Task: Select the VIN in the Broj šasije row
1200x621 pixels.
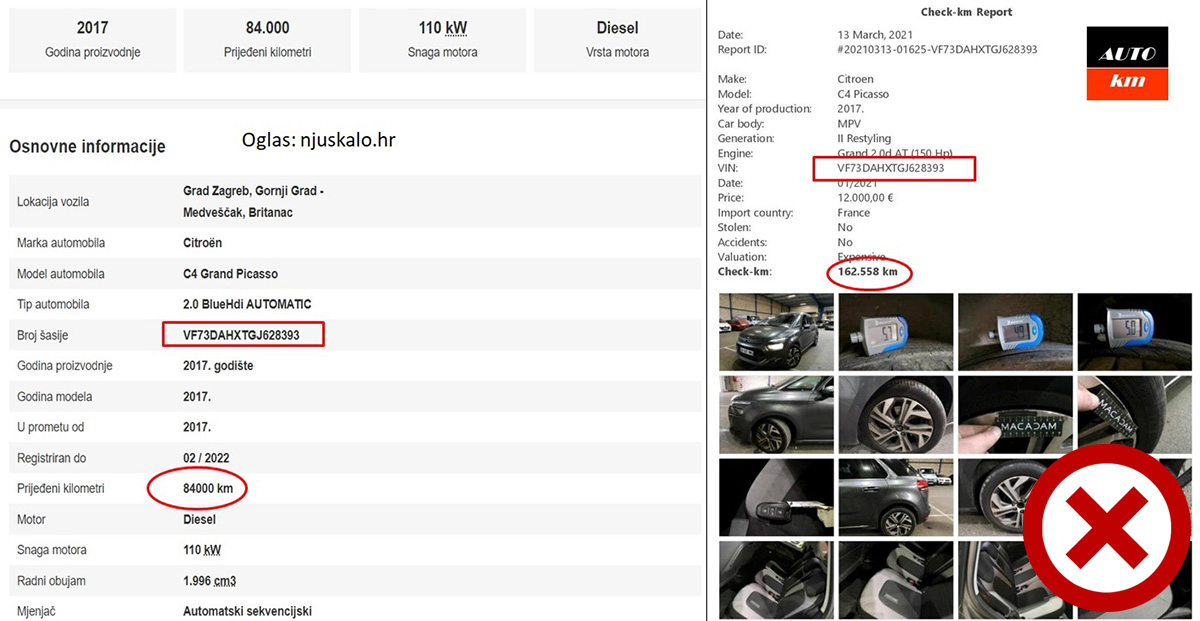Action: pyautogui.click(x=244, y=335)
